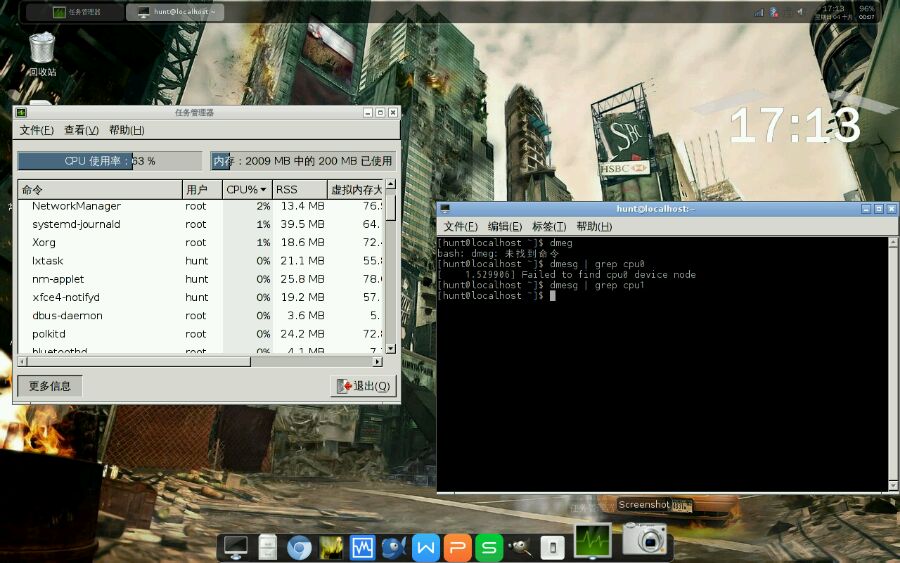Screen dimensions: 900x563
Task: Click the 内存 usage progress bar
Action: (303, 161)
